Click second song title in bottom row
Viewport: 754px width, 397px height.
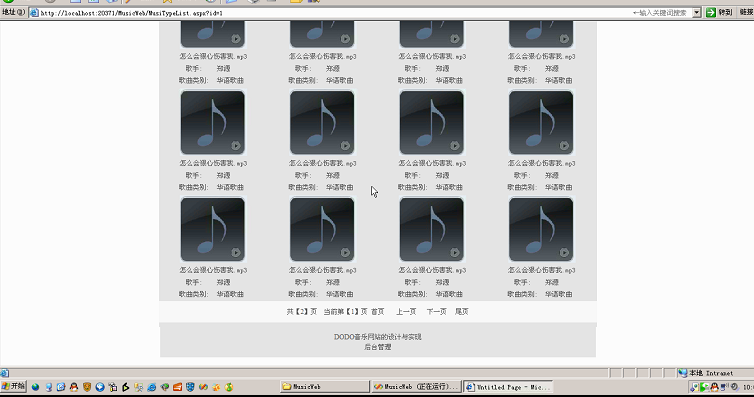tap(323, 270)
